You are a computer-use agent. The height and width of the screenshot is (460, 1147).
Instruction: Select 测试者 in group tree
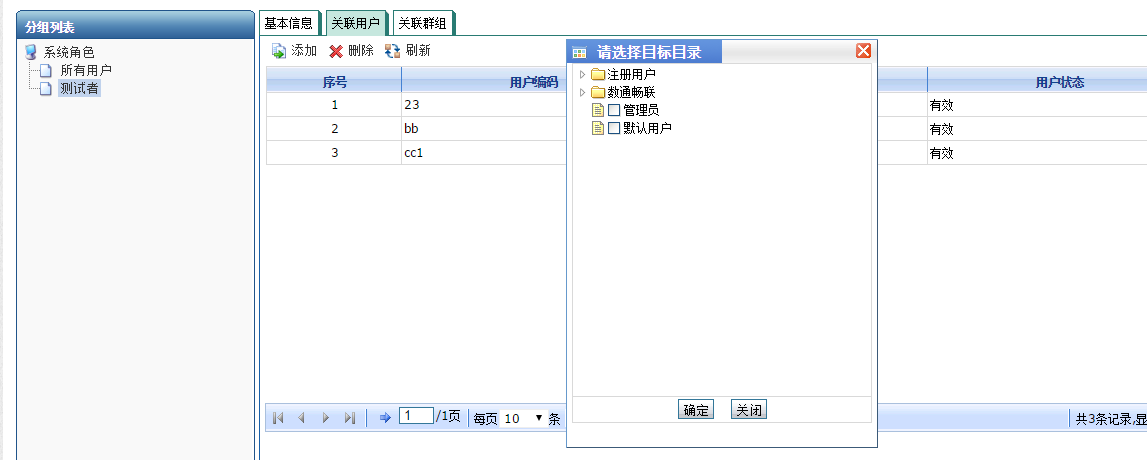pyautogui.click(x=79, y=89)
